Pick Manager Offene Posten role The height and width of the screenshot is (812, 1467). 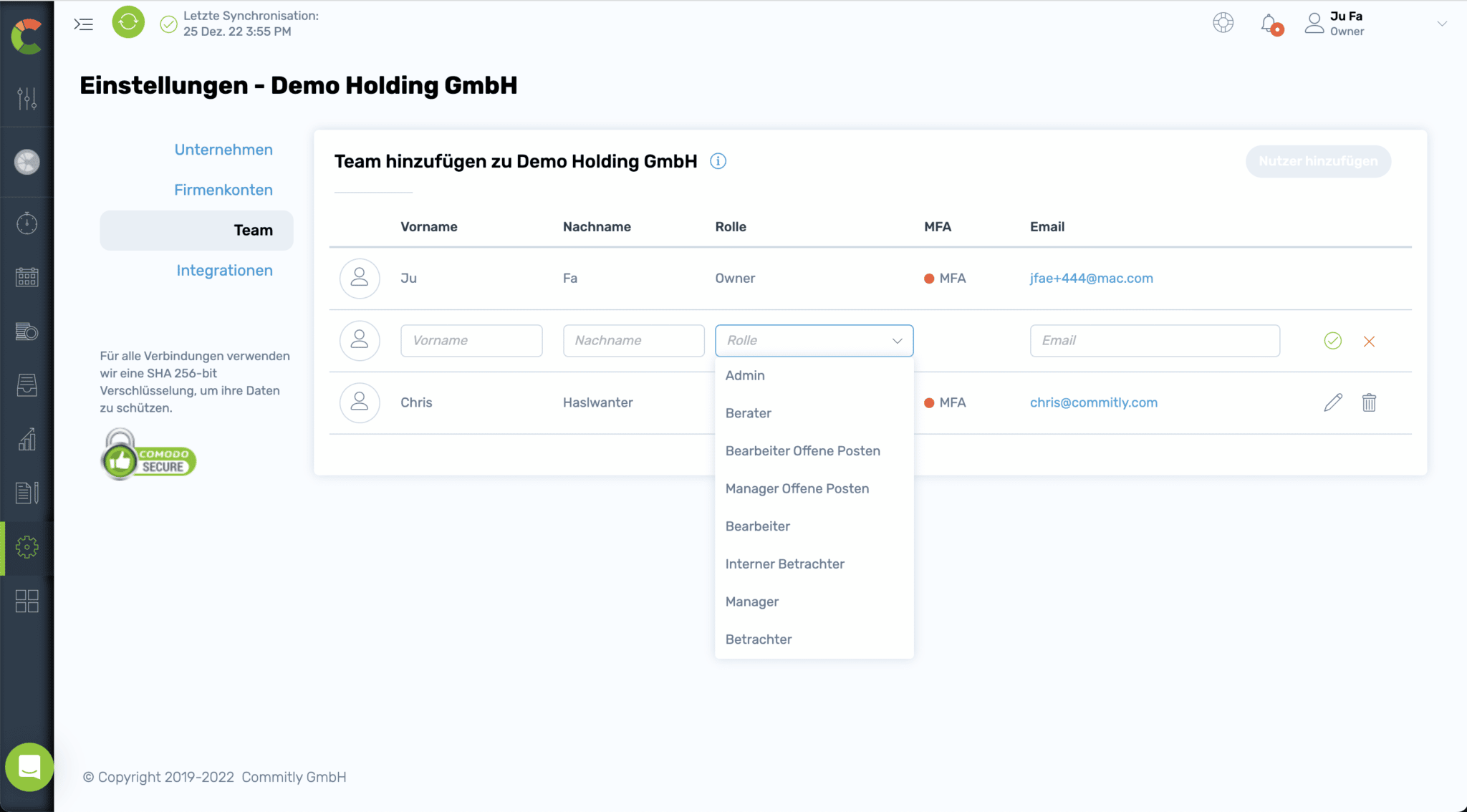797,488
